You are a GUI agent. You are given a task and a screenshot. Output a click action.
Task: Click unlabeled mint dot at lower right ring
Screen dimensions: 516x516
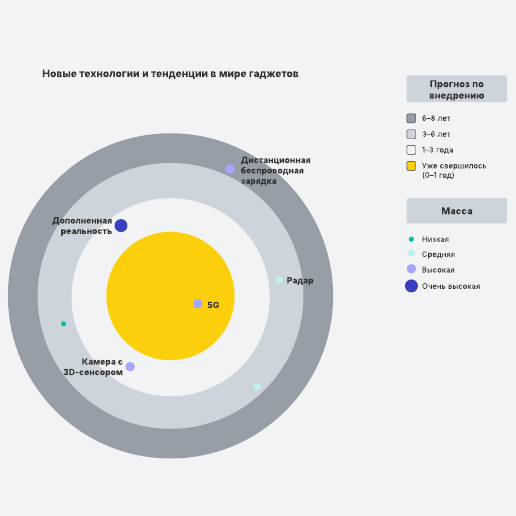[257, 387]
